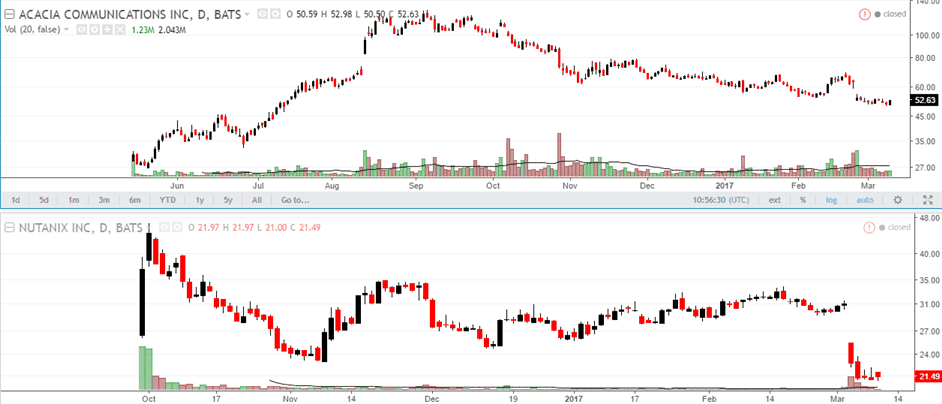Select the 1m time range

pyautogui.click(x=73, y=200)
